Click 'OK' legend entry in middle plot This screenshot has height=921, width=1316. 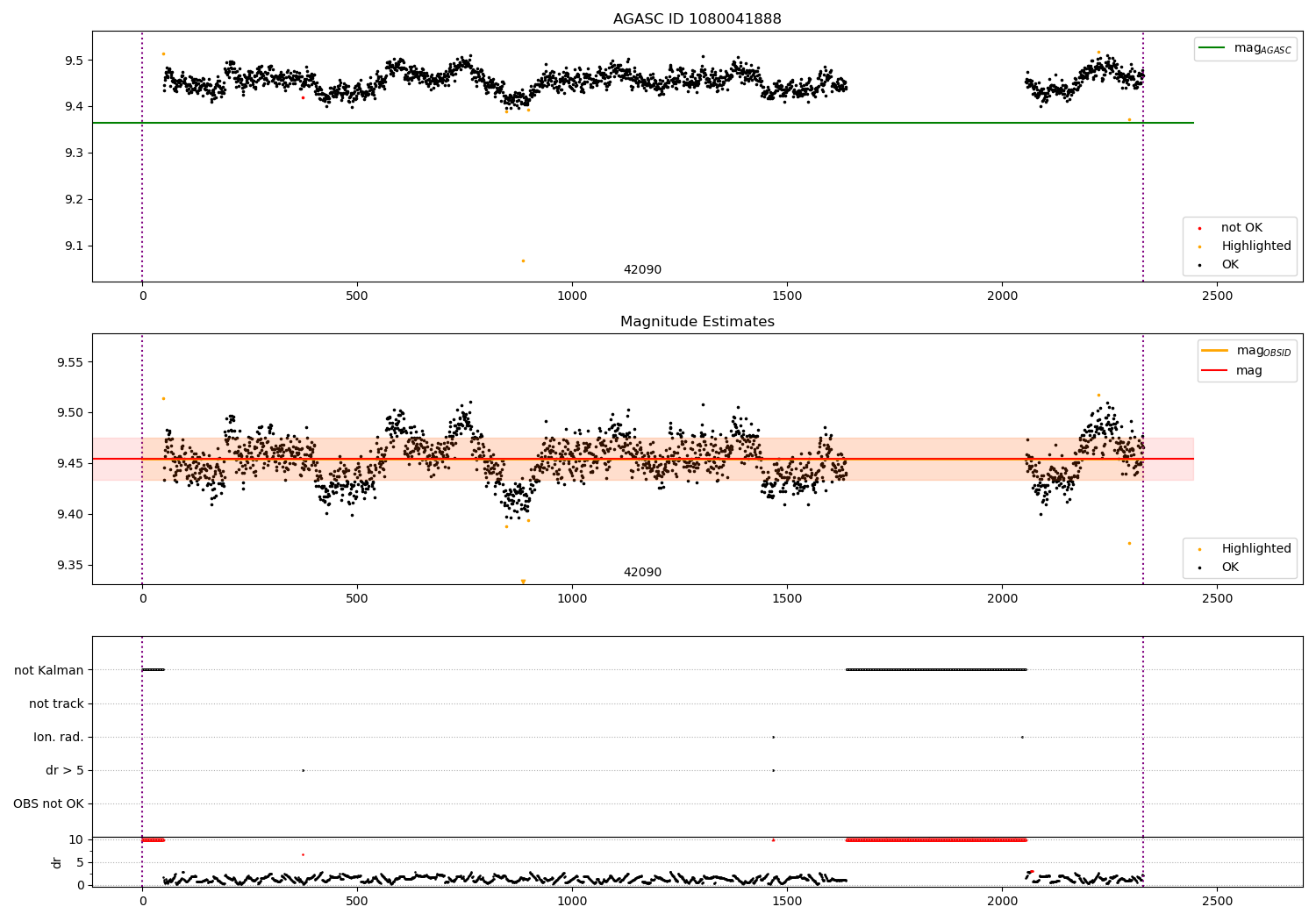pyautogui.click(x=1230, y=568)
